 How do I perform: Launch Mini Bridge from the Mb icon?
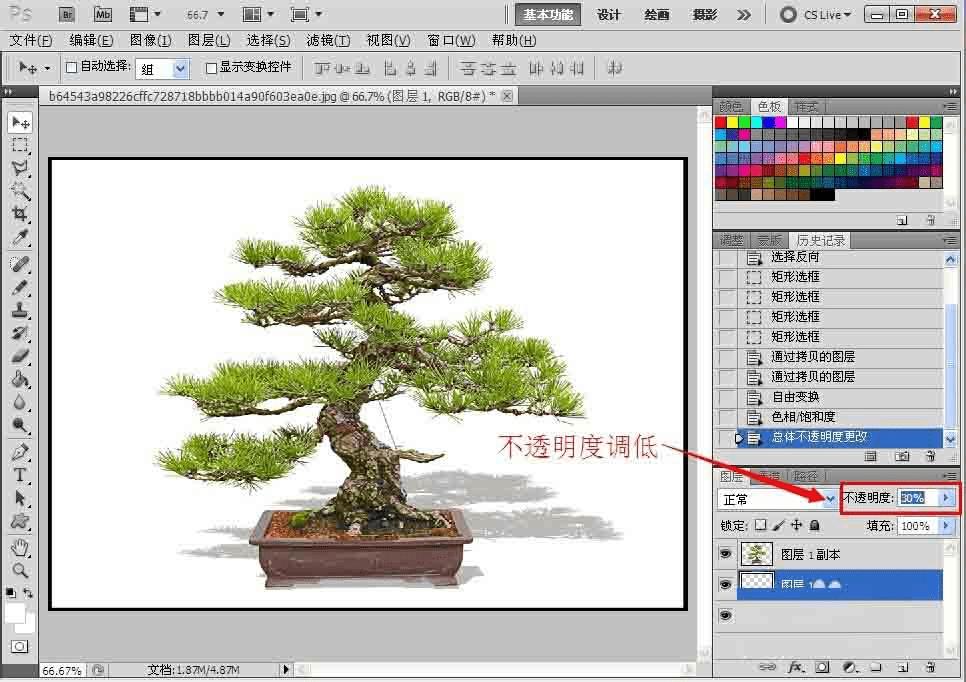click(x=102, y=14)
